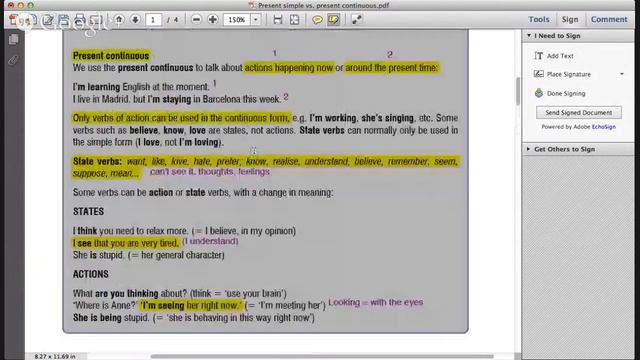This screenshot has height=360, width=640.
Task: Click the 8.27 x 11.69 in page size label
Action: [x=55, y=356]
